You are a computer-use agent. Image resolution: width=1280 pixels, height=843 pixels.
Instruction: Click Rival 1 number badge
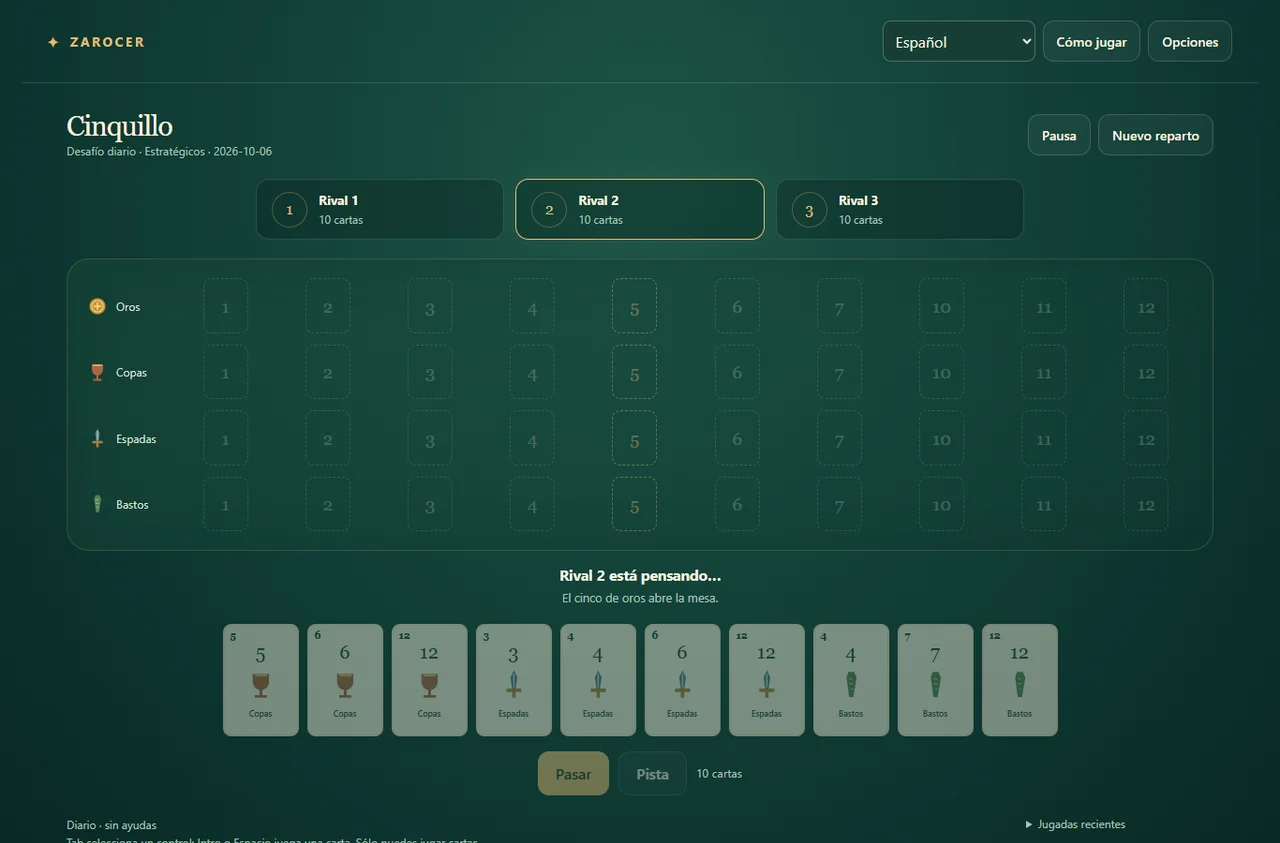(x=290, y=210)
